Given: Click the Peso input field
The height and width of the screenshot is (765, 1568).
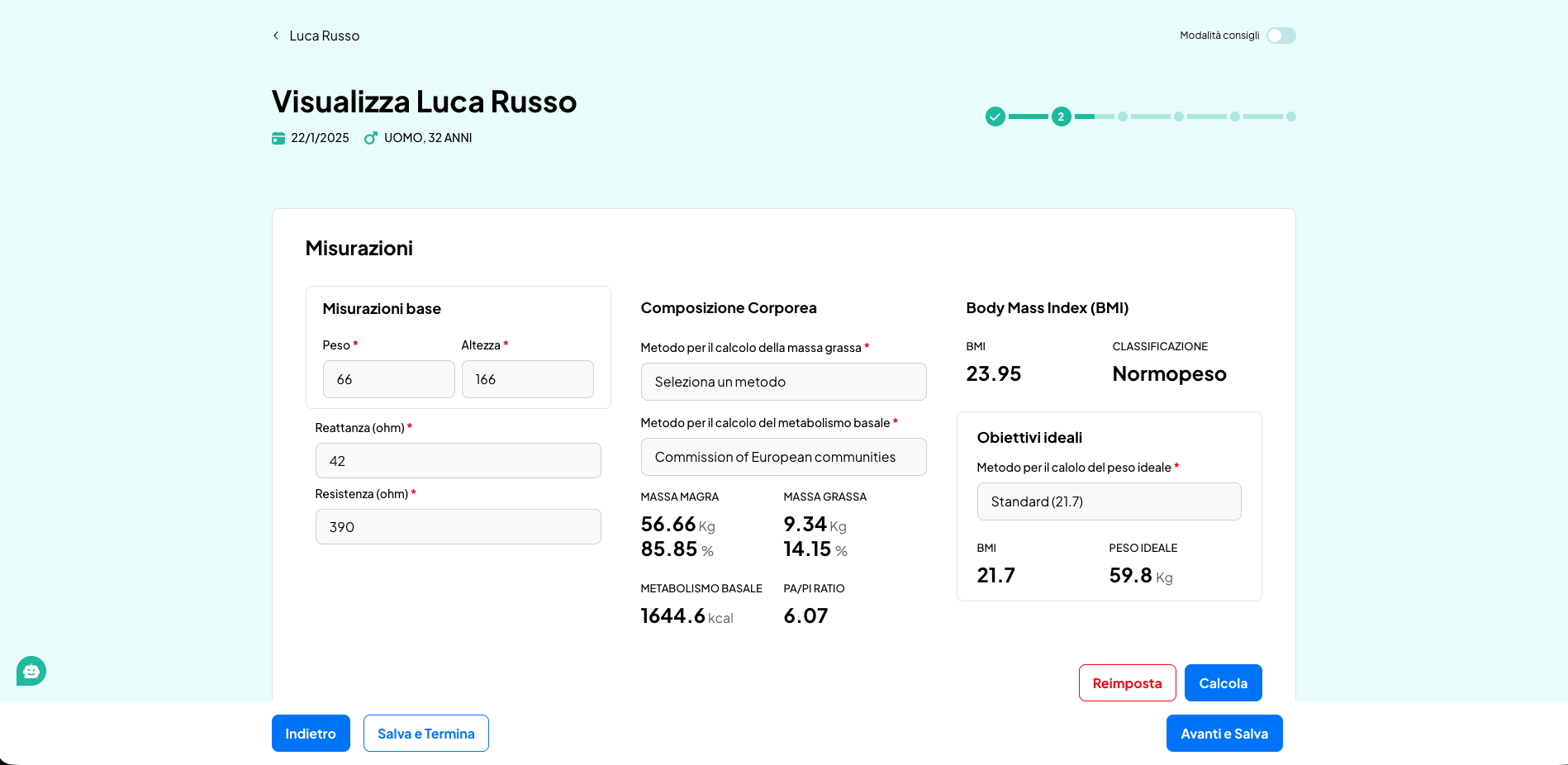Looking at the screenshot, I should (x=388, y=379).
